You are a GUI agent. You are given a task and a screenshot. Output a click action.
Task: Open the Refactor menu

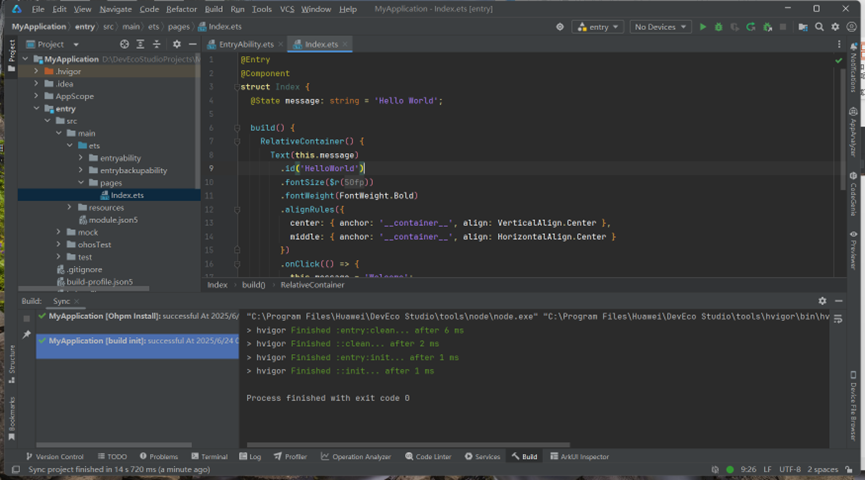(x=181, y=9)
